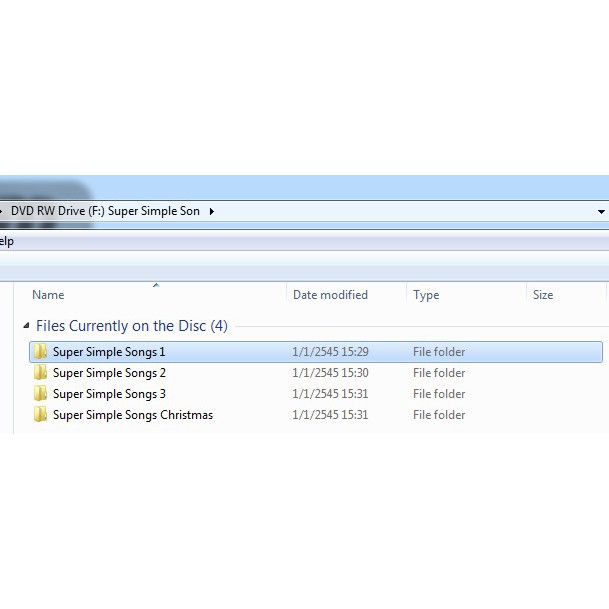Click empty space in the address bar
Screen dimensions: 609x609
coord(400,212)
